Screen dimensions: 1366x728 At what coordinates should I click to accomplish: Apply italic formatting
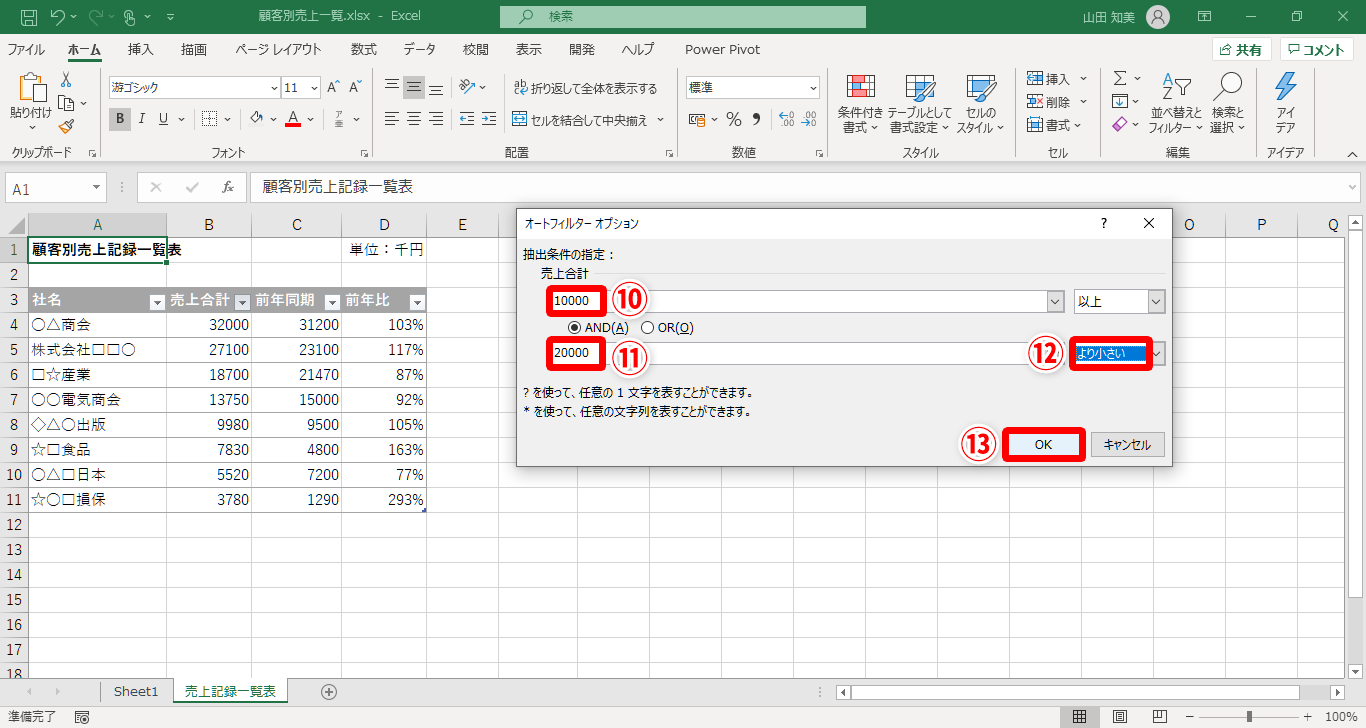click(x=142, y=119)
